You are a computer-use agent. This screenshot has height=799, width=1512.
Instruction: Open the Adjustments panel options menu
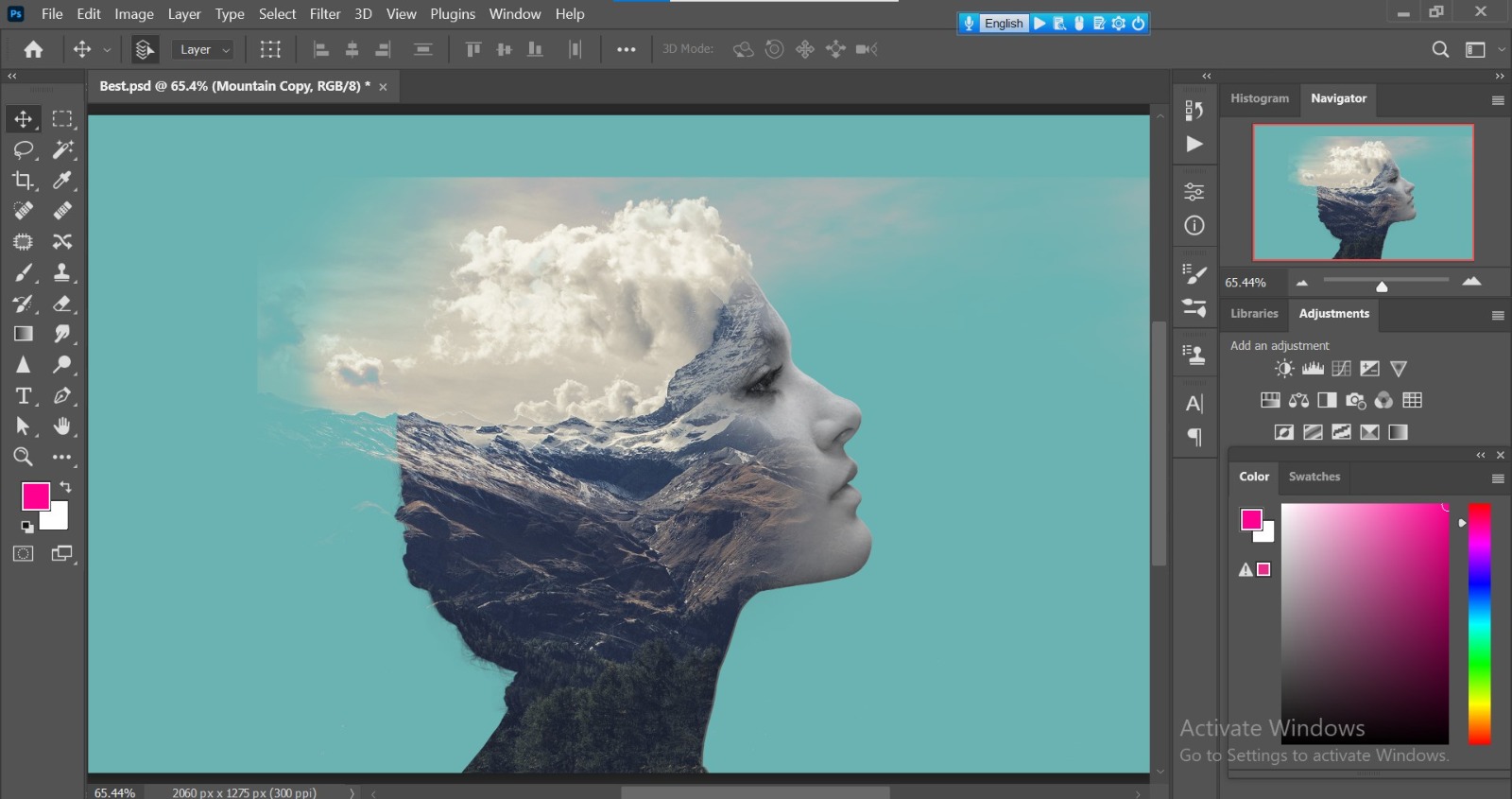click(x=1498, y=315)
